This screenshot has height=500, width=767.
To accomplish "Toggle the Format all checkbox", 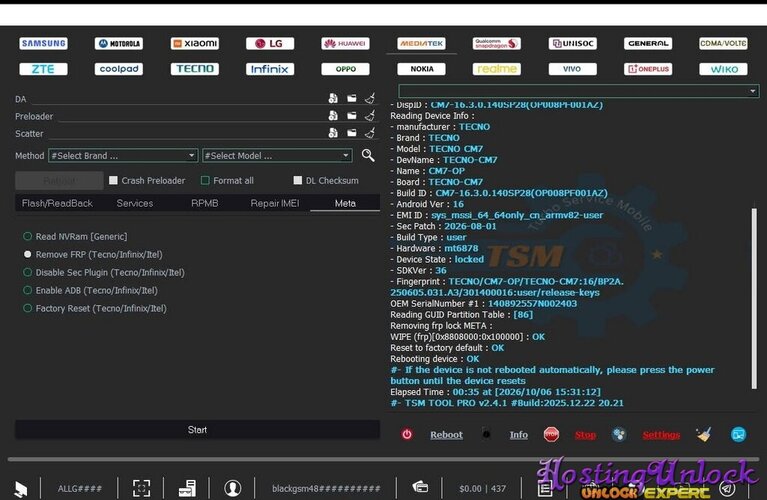I will point(205,181).
